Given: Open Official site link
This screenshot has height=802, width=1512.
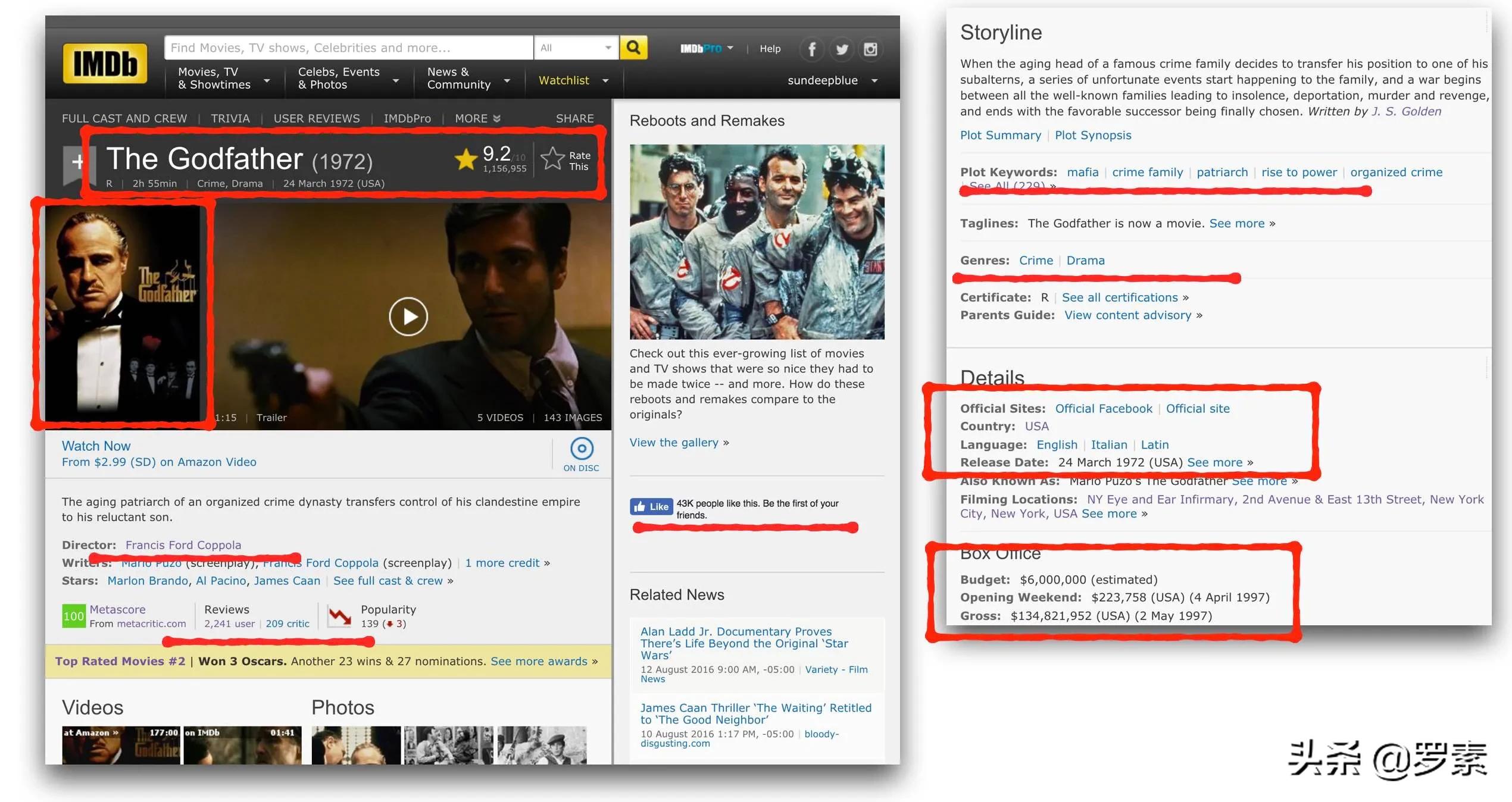Looking at the screenshot, I should pos(1198,408).
